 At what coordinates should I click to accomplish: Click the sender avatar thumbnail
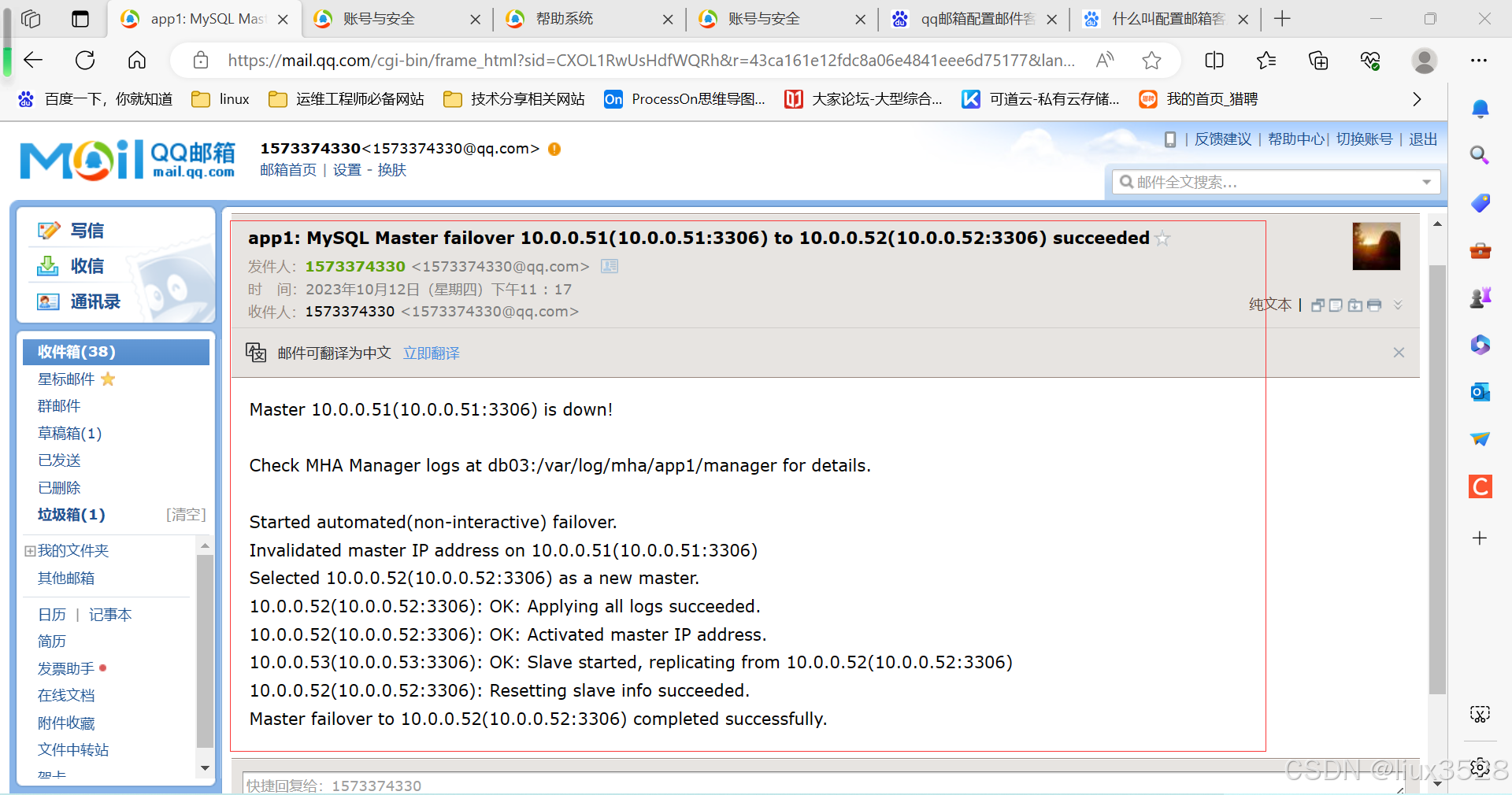tap(1377, 246)
